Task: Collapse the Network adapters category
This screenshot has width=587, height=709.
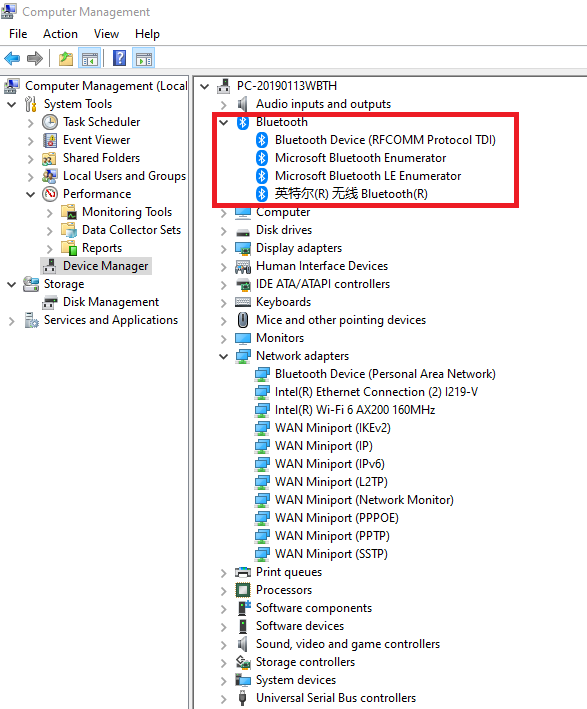Action: pyautogui.click(x=223, y=356)
